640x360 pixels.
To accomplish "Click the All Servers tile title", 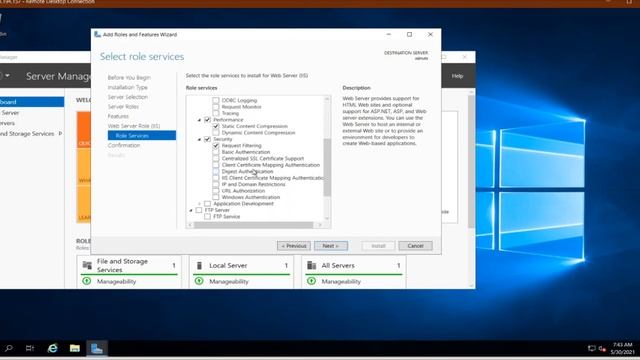I will [x=338, y=265].
